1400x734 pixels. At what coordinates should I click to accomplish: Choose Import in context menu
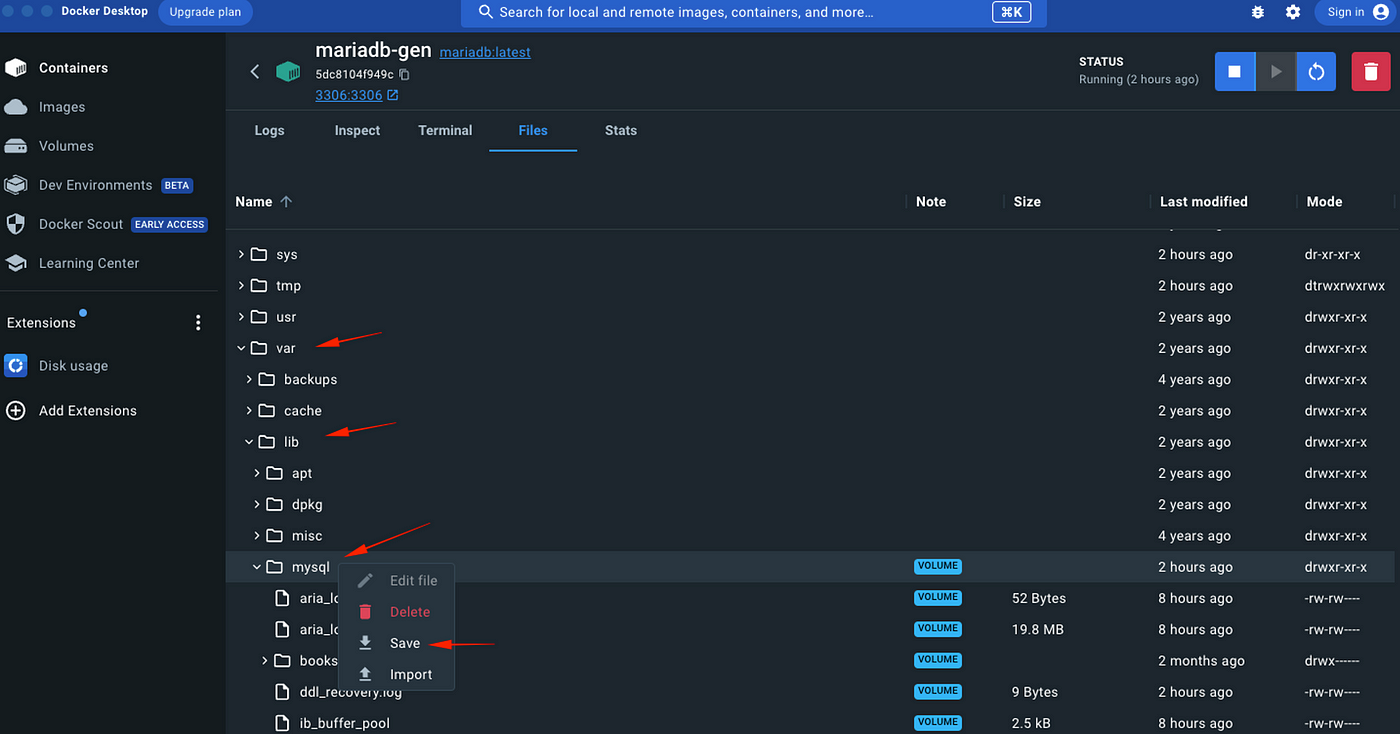(x=396, y=674)
